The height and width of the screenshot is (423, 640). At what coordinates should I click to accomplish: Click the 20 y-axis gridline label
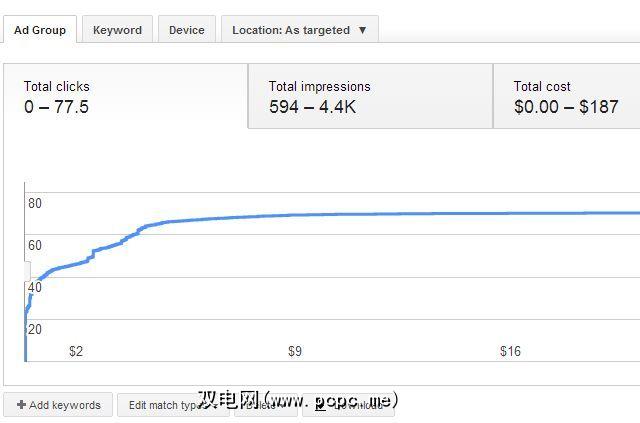[35, 330]
